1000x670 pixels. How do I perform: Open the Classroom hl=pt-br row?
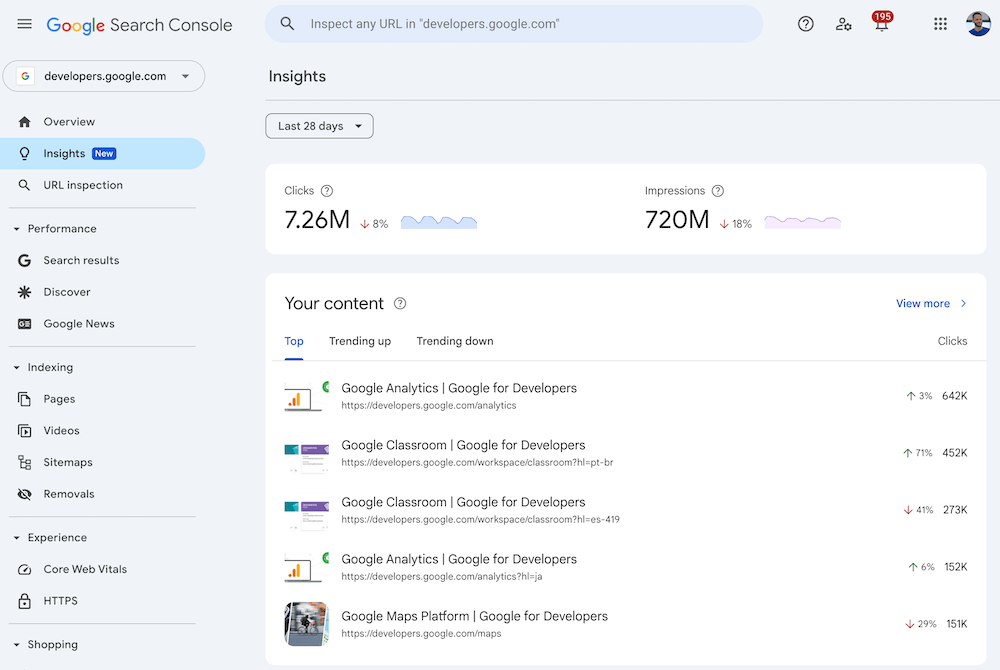[x=626, y=453]
